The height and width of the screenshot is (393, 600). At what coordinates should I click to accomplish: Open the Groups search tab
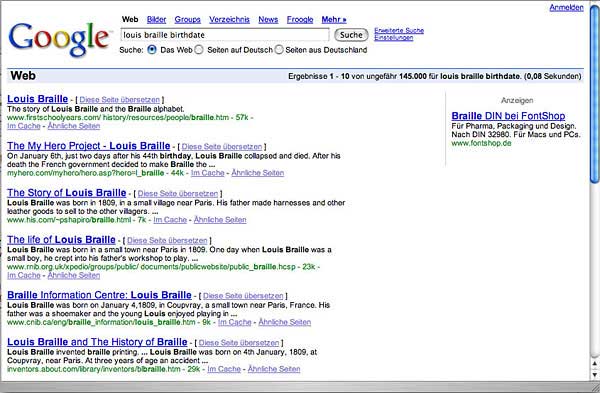pos(188,20)
